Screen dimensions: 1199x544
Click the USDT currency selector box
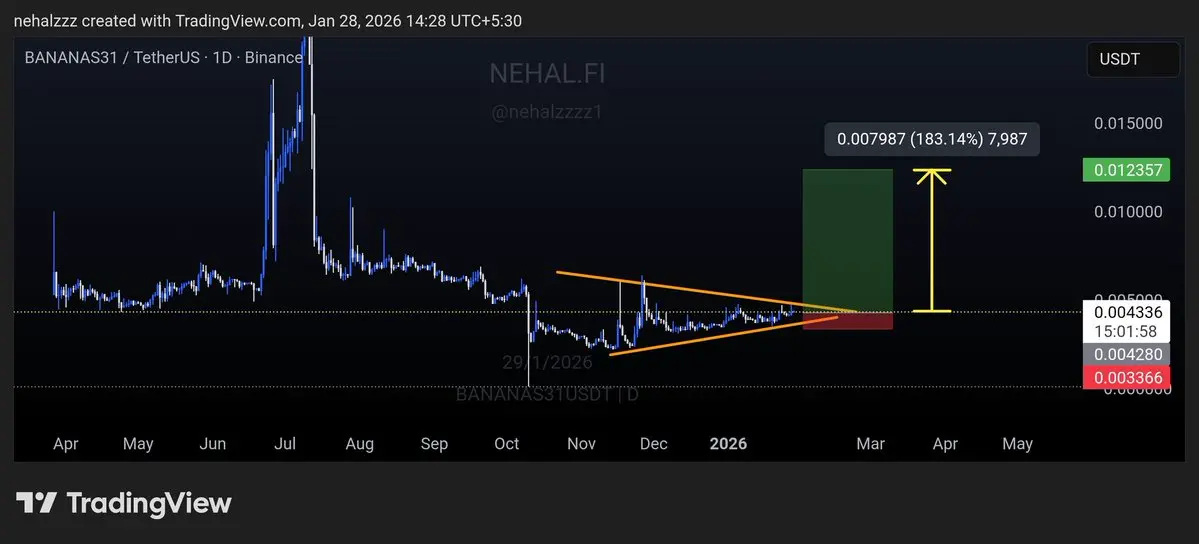coord(1133,60)
